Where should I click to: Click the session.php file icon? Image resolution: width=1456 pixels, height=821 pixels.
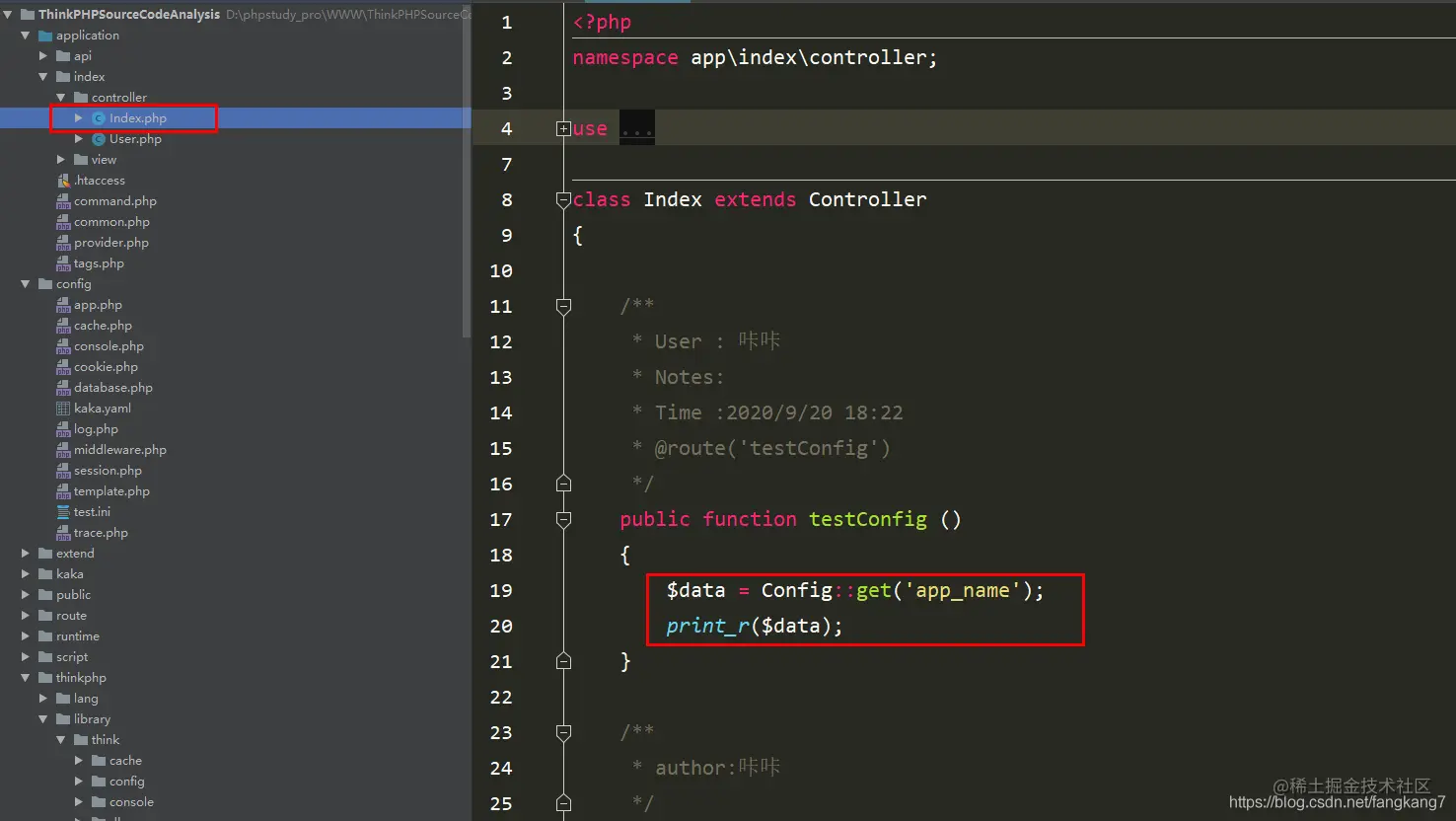[x=63, y=470]
